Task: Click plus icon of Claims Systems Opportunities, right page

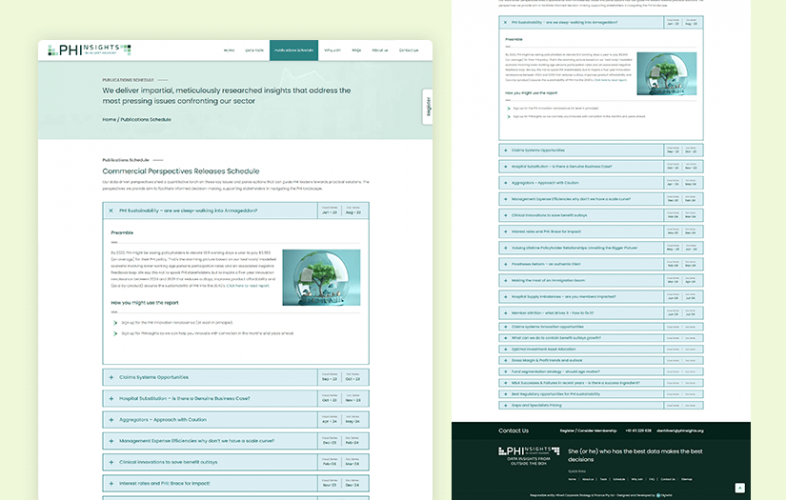Action: (505, 150)
